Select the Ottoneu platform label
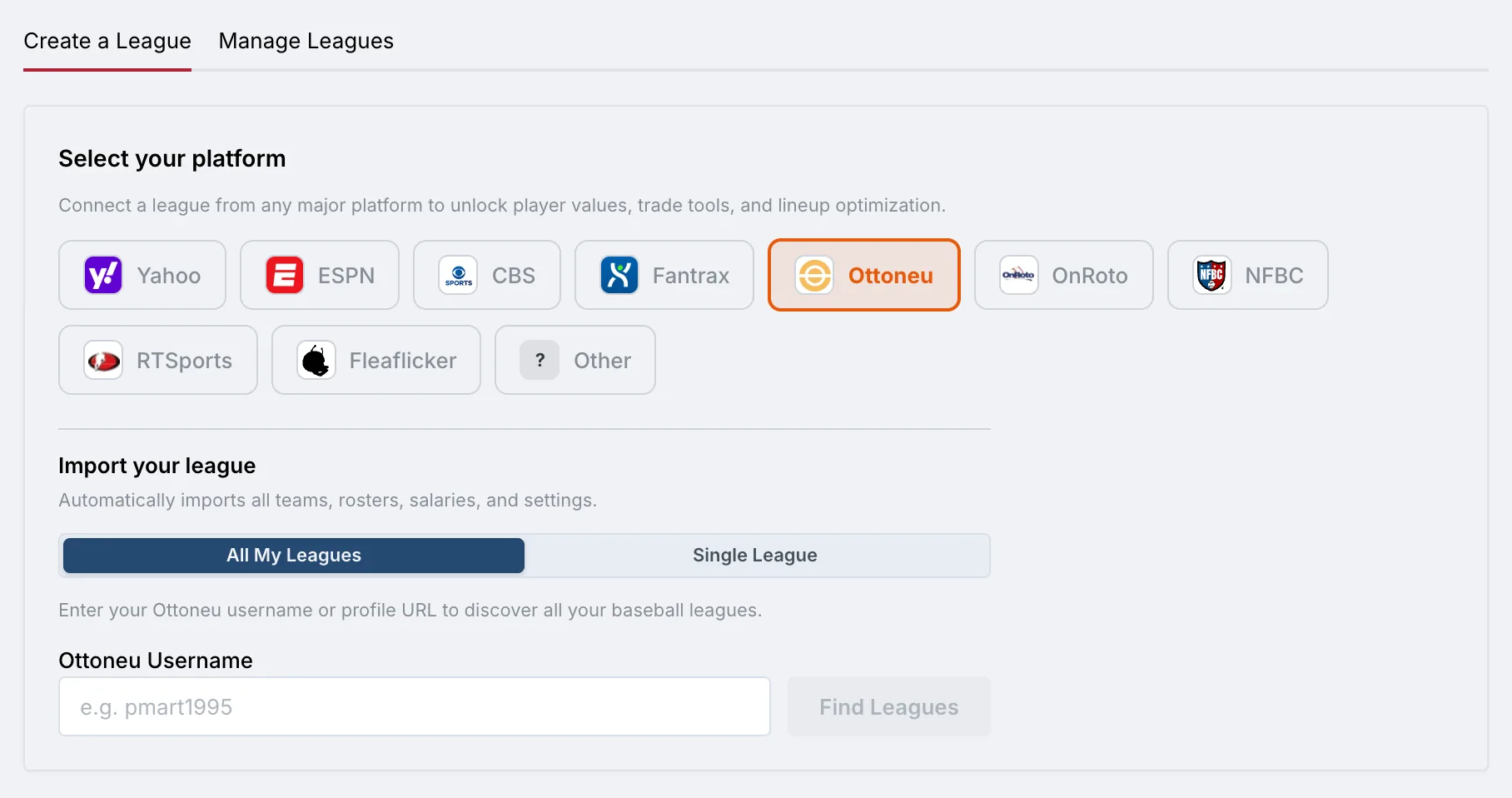 tap(891, 276)
